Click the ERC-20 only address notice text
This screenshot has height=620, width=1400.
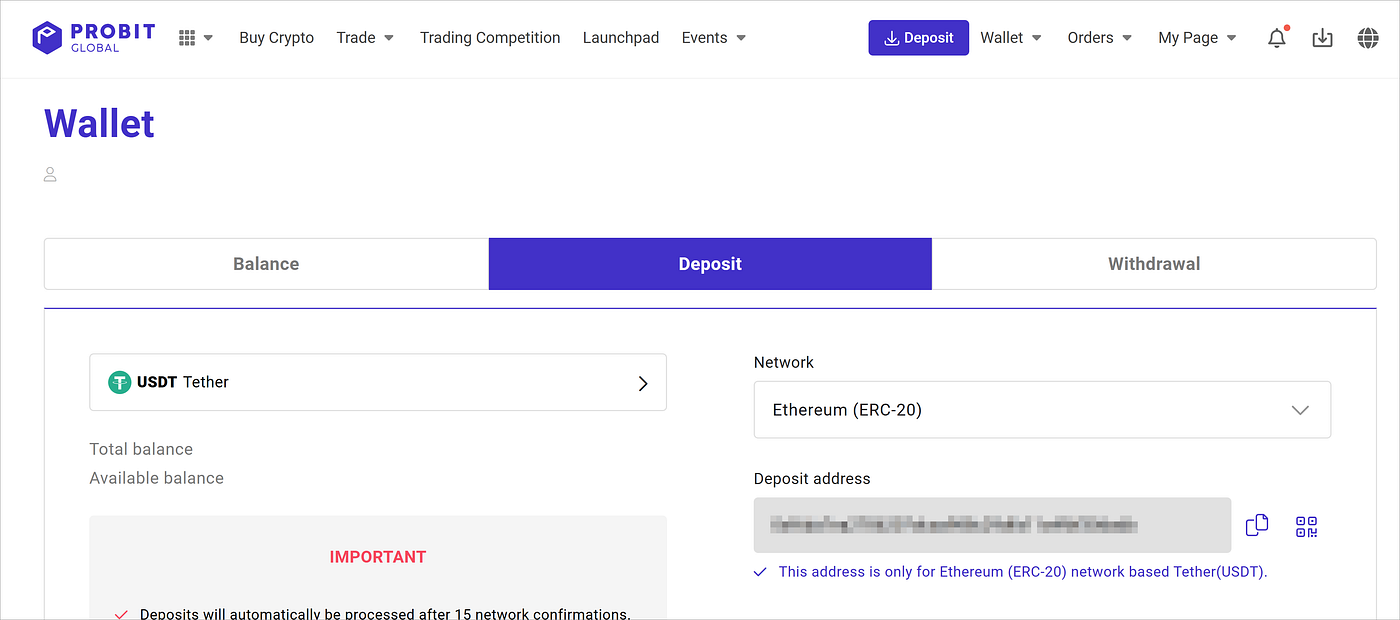tap(1023, 572)
